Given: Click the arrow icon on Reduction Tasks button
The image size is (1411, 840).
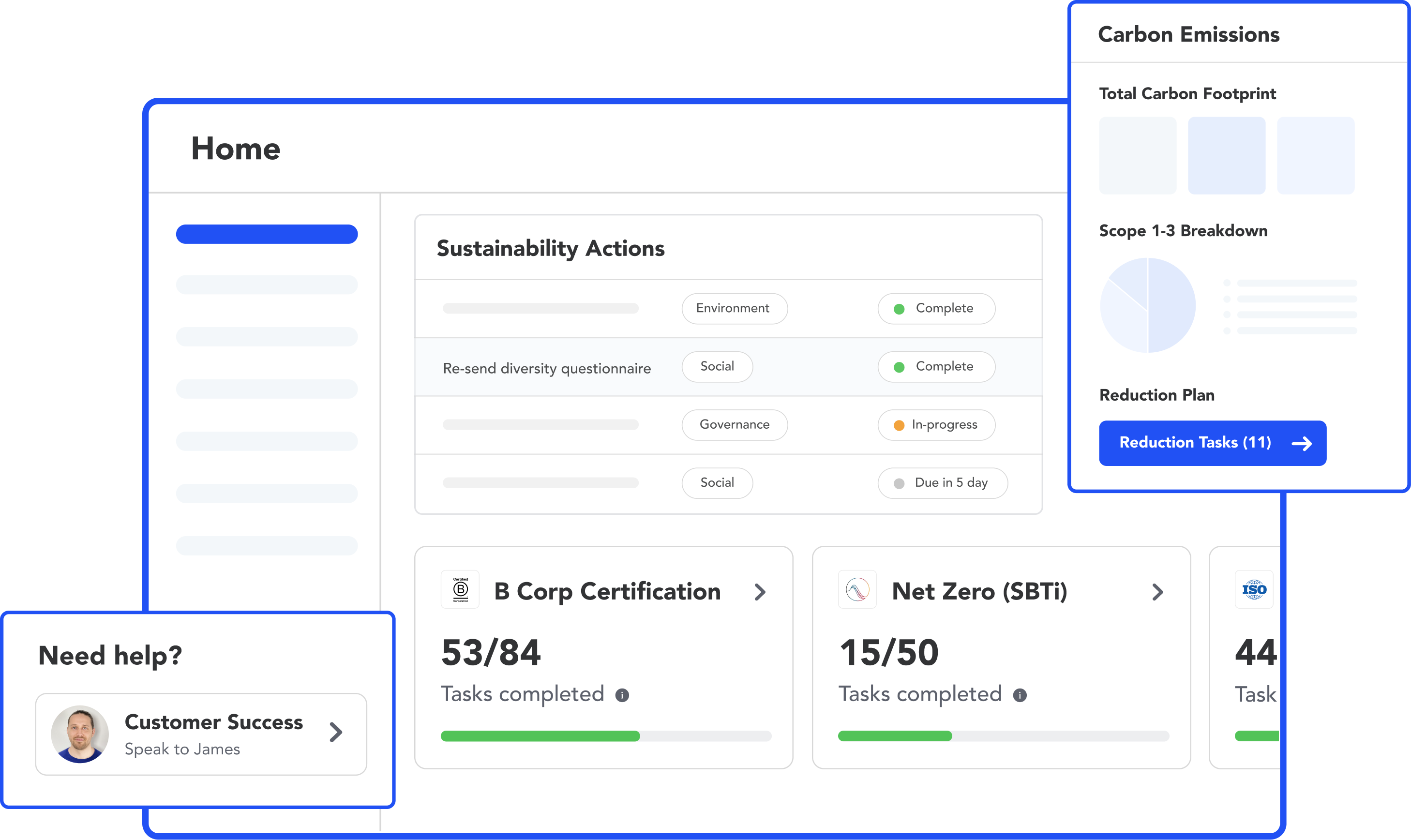Looking at the screenshot, I should coord(1302,443).
